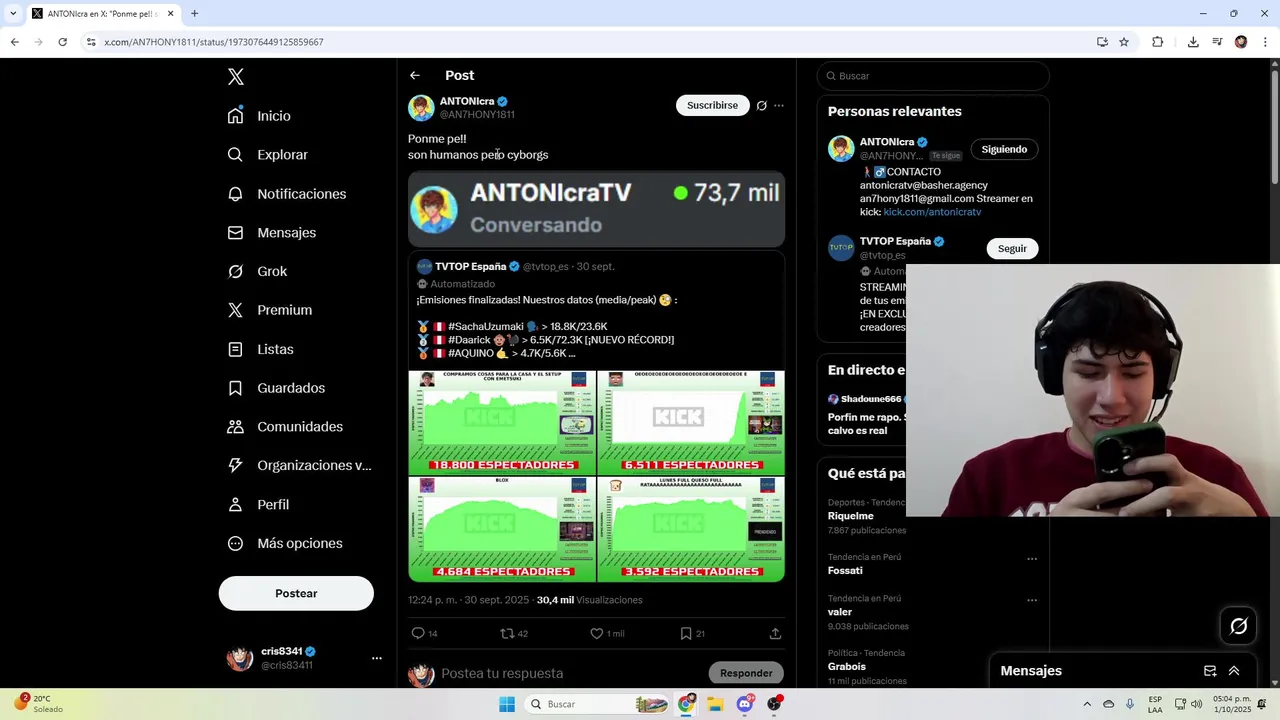This screenshot has height=720, width=1280.
Task: Open Explorar search icon in sidebar
Action: pyautogui.click(x=235, y=155)
